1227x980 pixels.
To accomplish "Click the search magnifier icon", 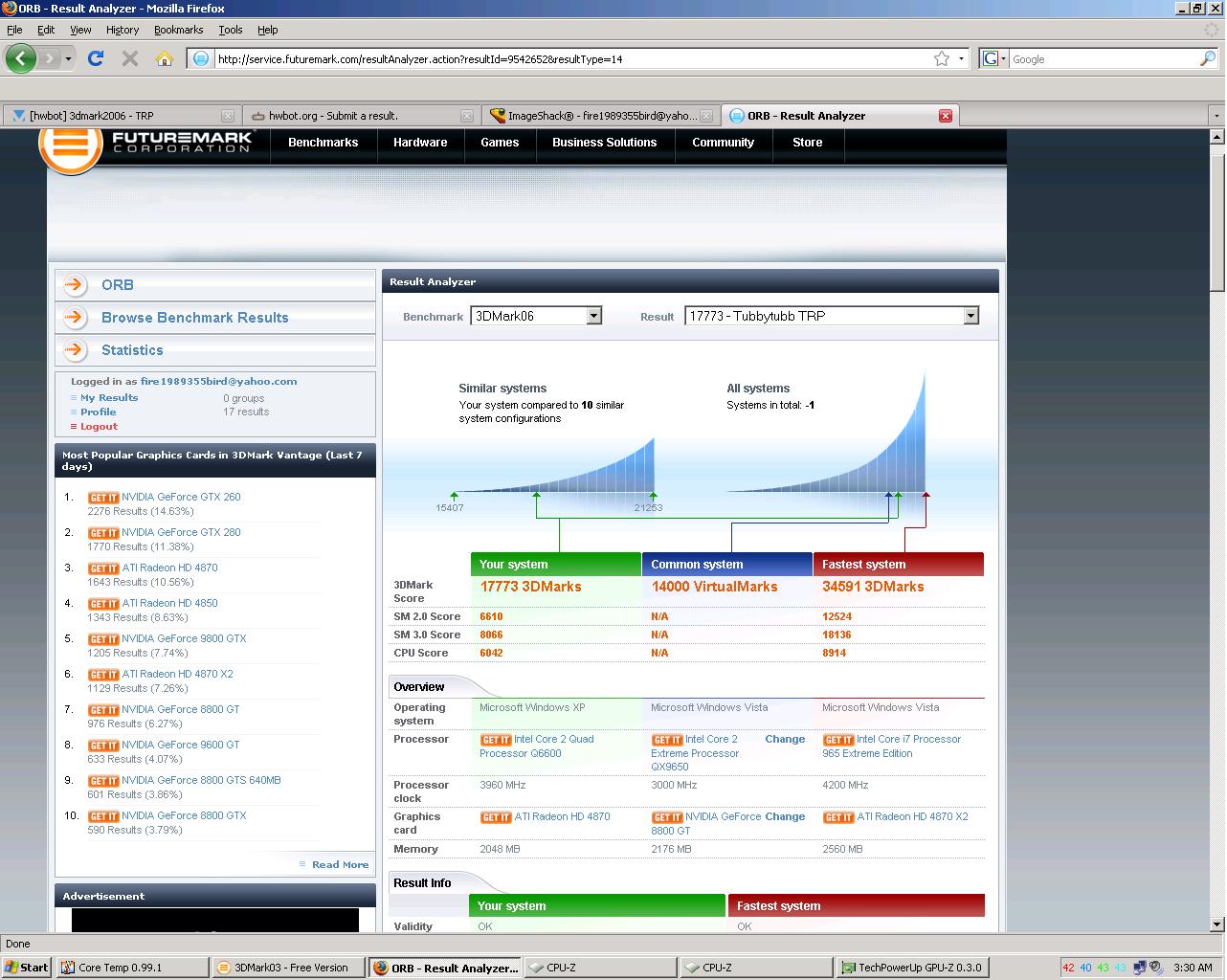I will [1207, 58].
